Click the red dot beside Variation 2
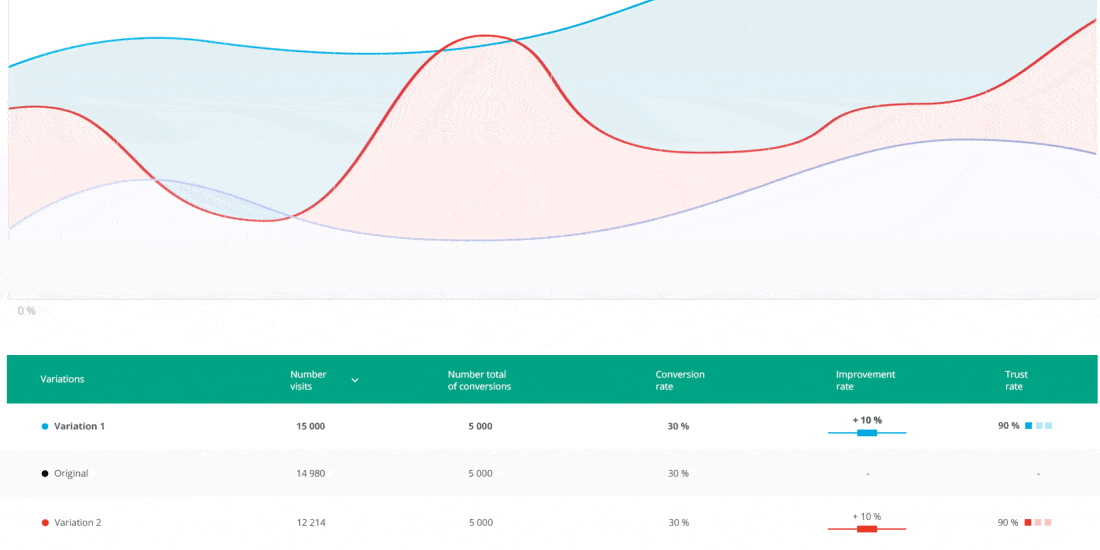This screenshot has width=1100, height=550. pyautogui.click(x=45, y=523)
